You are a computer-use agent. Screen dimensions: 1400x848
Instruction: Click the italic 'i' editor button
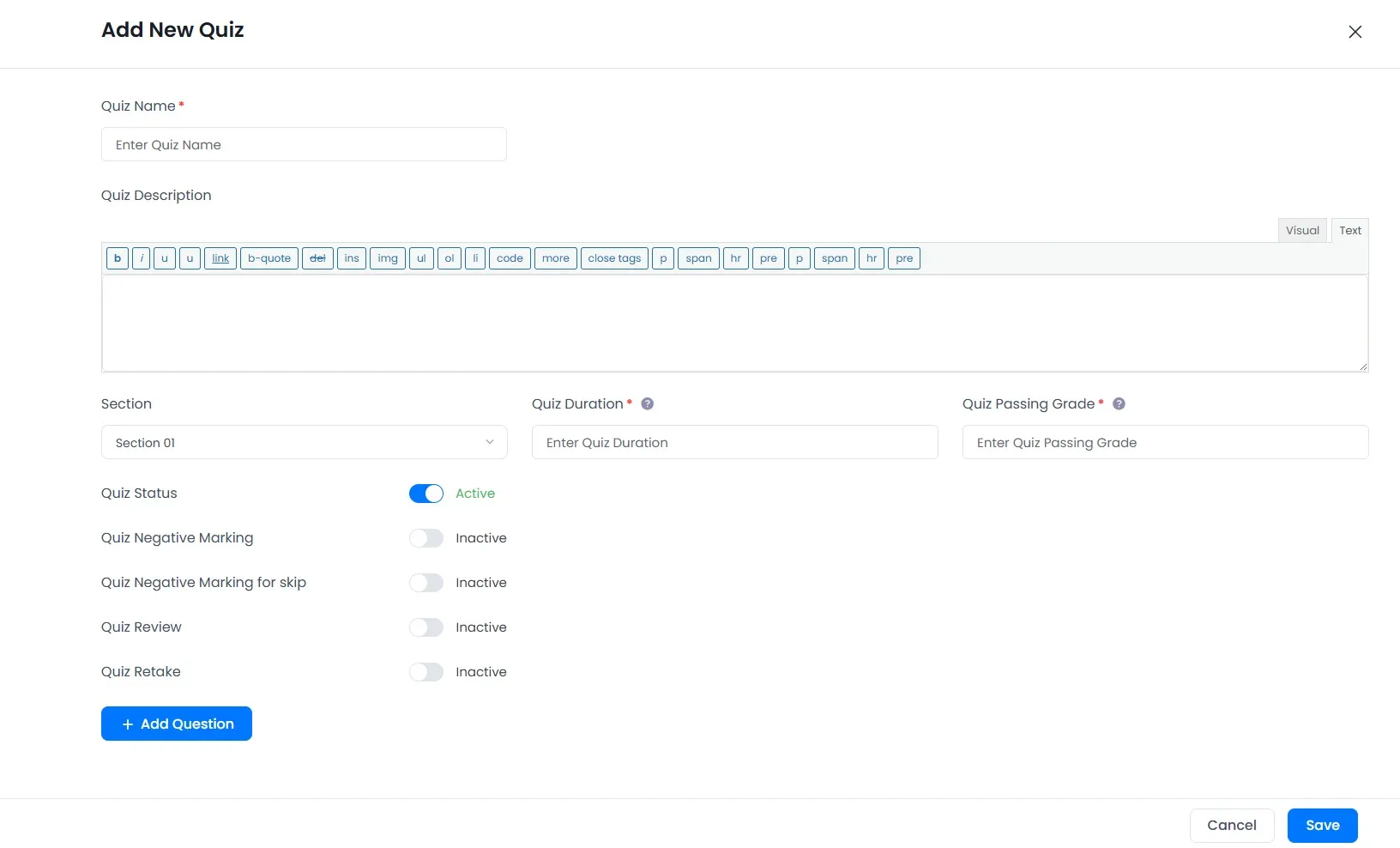click(x=142, y=258)
